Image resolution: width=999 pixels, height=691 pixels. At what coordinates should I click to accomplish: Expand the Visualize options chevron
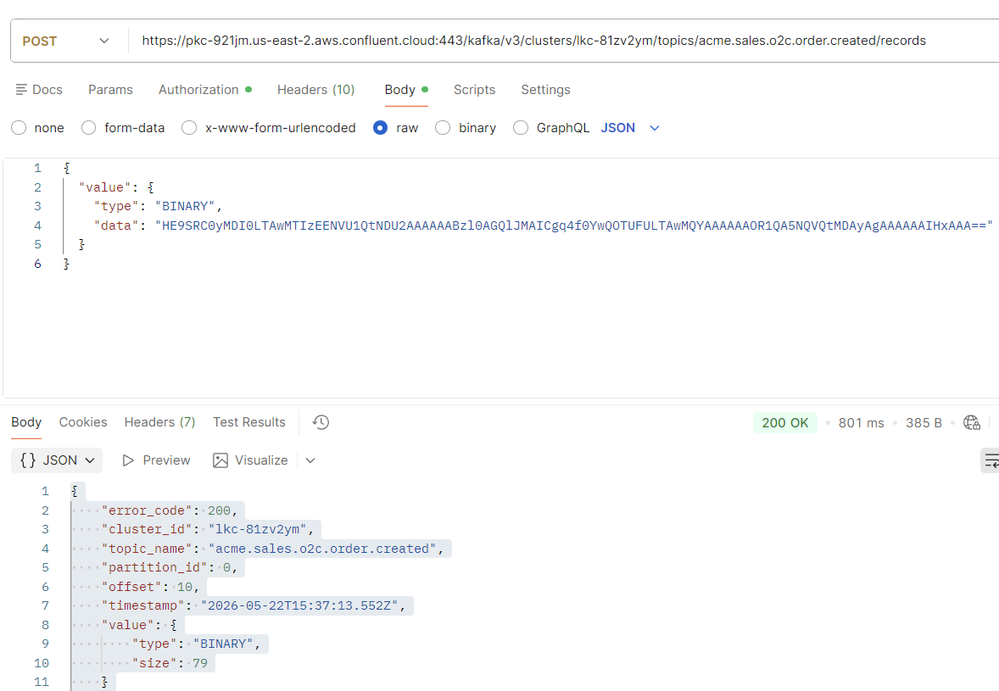tap(310, 460)
